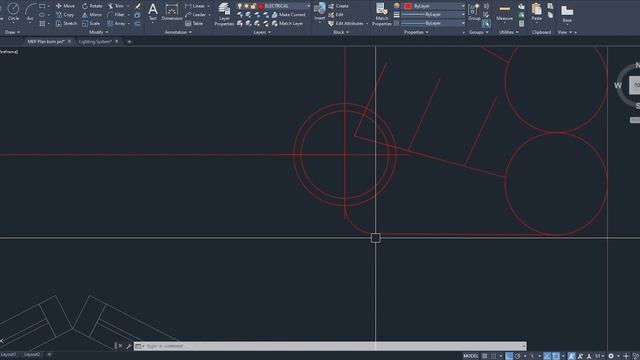Switch to Layout1 tab
The image size is (640, 360).
(x=9, y=355)
